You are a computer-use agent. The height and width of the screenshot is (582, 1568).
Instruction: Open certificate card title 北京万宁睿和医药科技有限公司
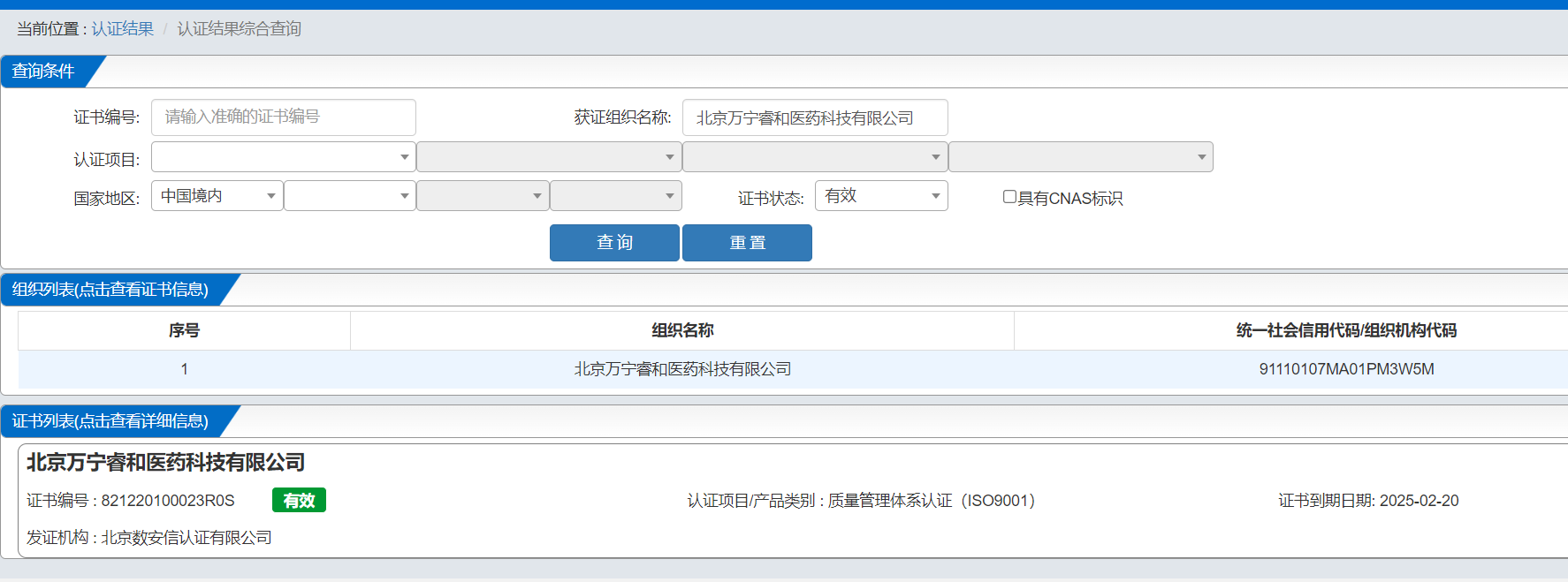tap(166, 462)
